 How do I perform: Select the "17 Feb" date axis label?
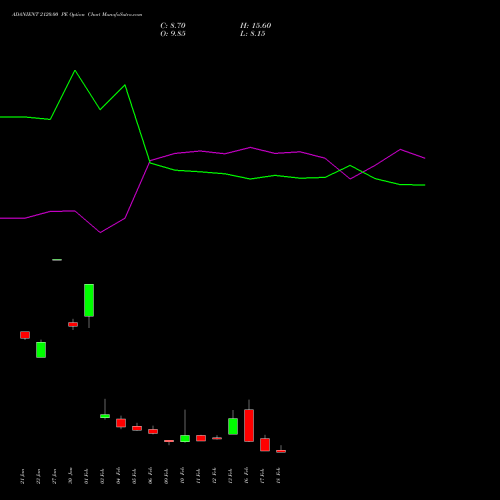262,476
